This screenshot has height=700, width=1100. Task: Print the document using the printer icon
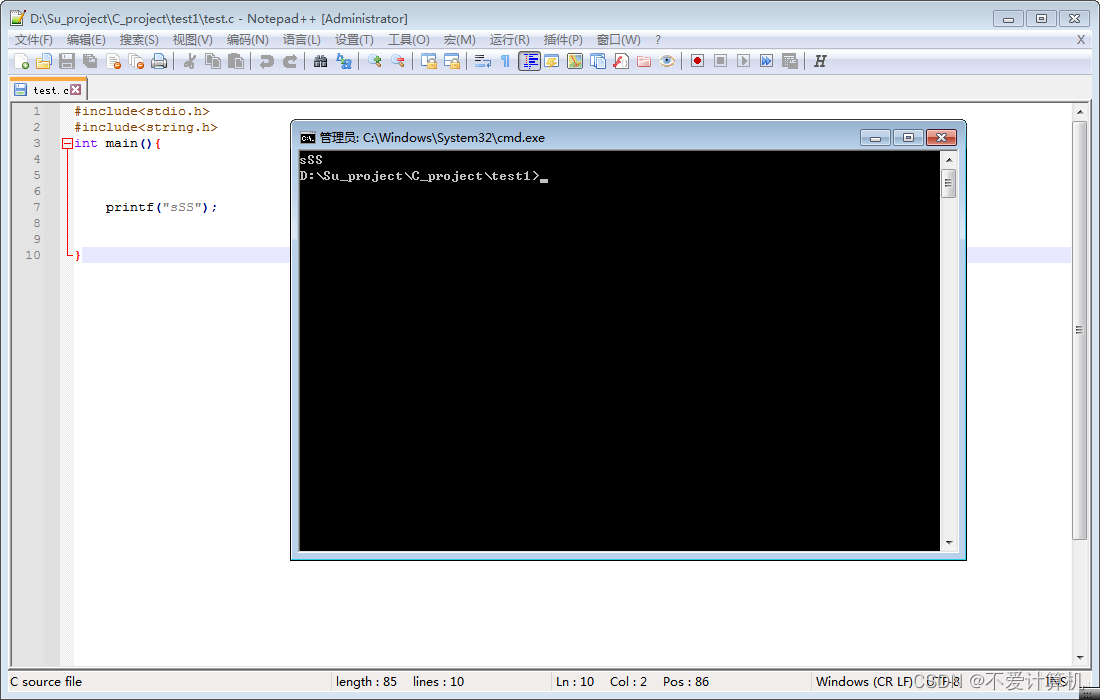coord(159,61)
